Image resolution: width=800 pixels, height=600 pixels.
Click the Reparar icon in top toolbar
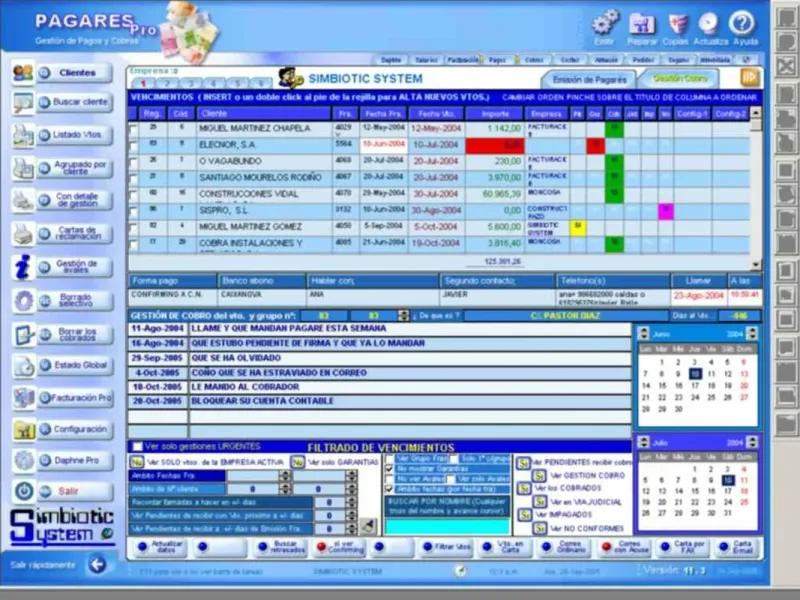tap(642, 23)
